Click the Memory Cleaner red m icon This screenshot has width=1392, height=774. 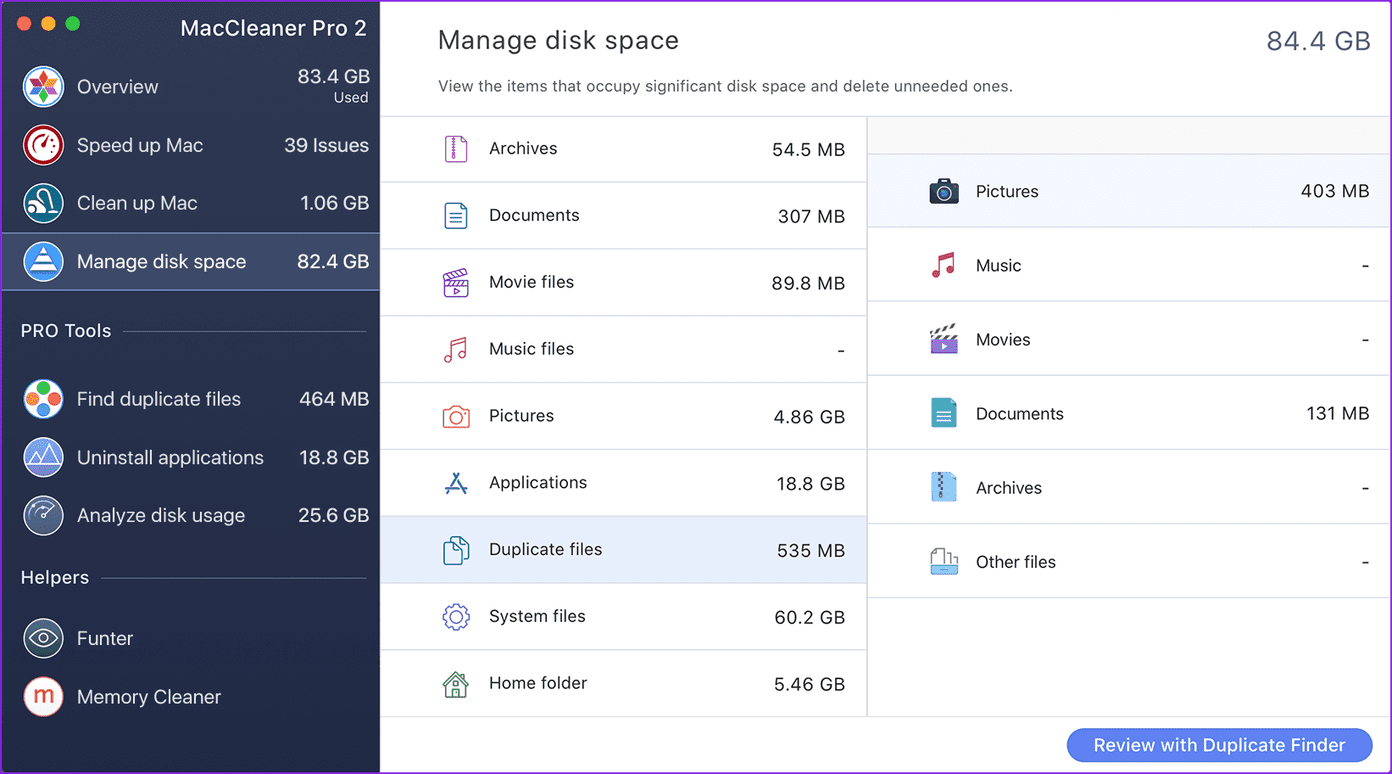click(44, 697)
